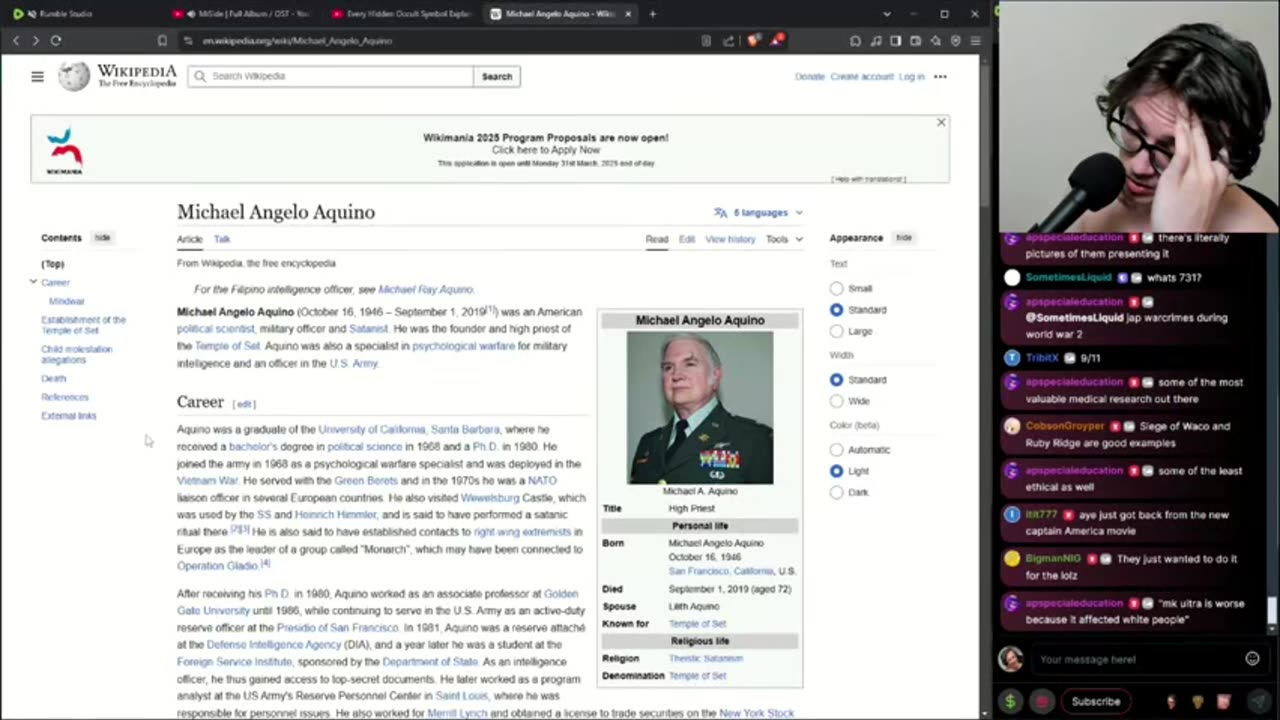Select the Standard text size radio button
1280x720 pixels.
(x=836, y=310)
